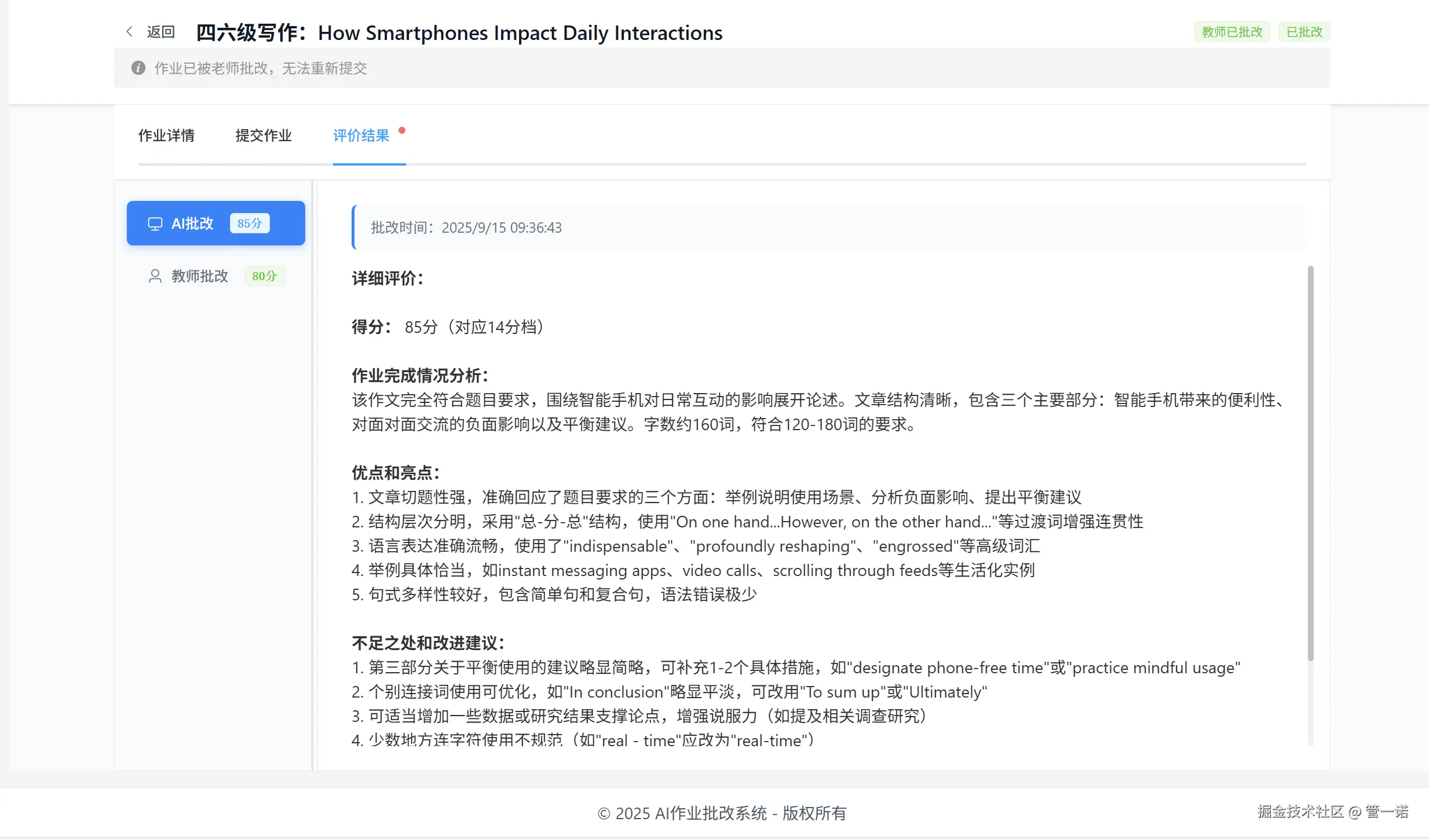Select the 评价结果 tab
The image size is (1429, 840).
pyautogui.click(x=361, y=135)
